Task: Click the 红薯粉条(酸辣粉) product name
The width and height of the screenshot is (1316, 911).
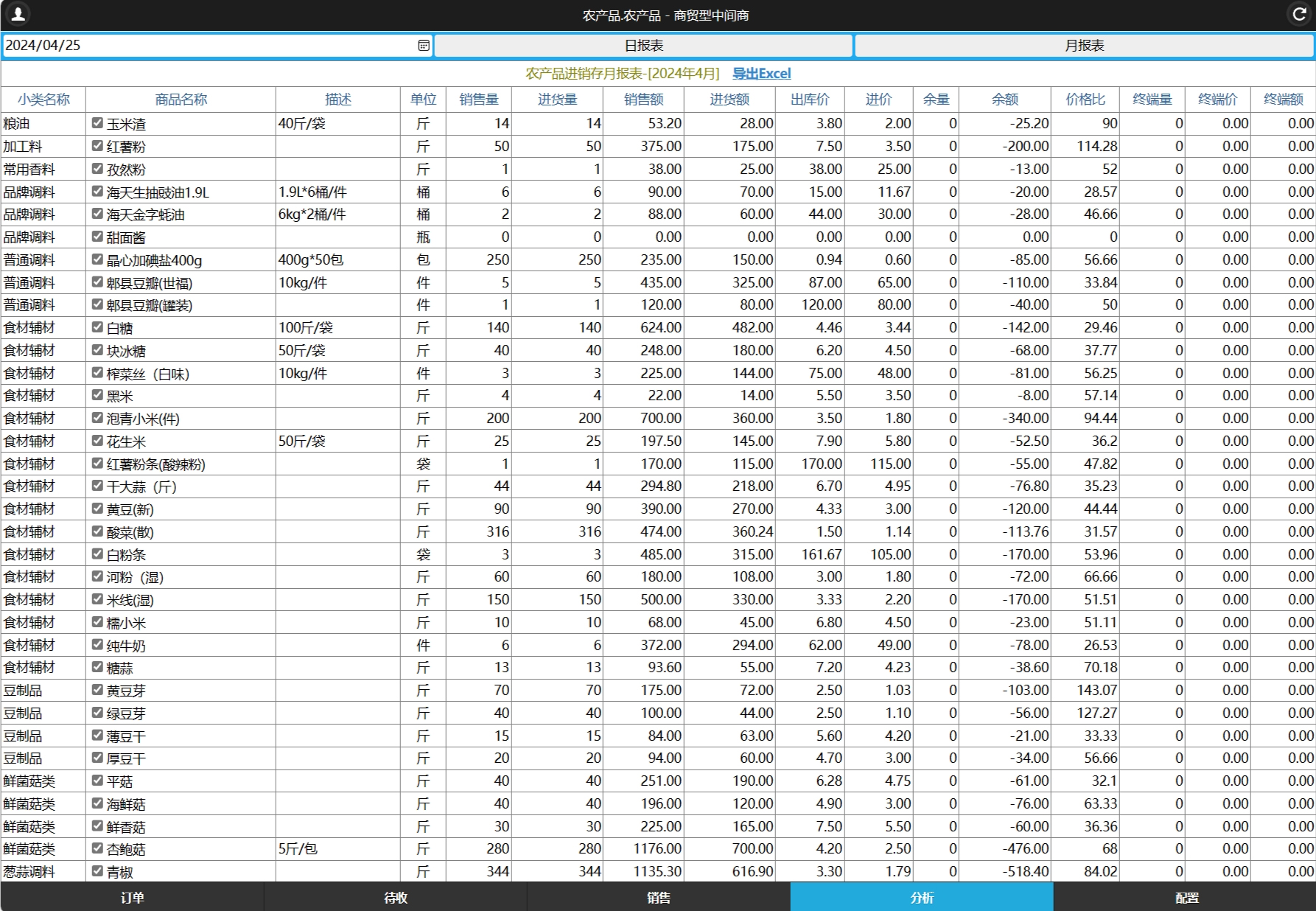Action: click(156, 464)
